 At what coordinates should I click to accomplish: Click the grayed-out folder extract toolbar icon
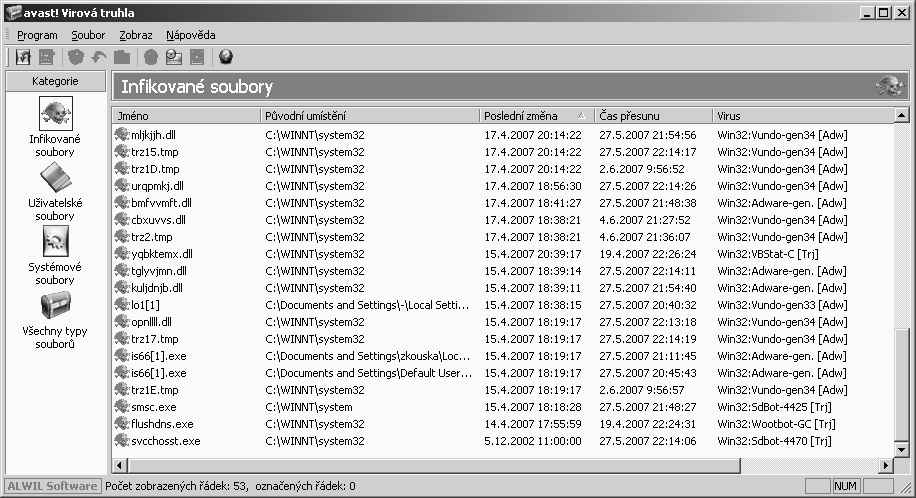(x=122, y=57)
